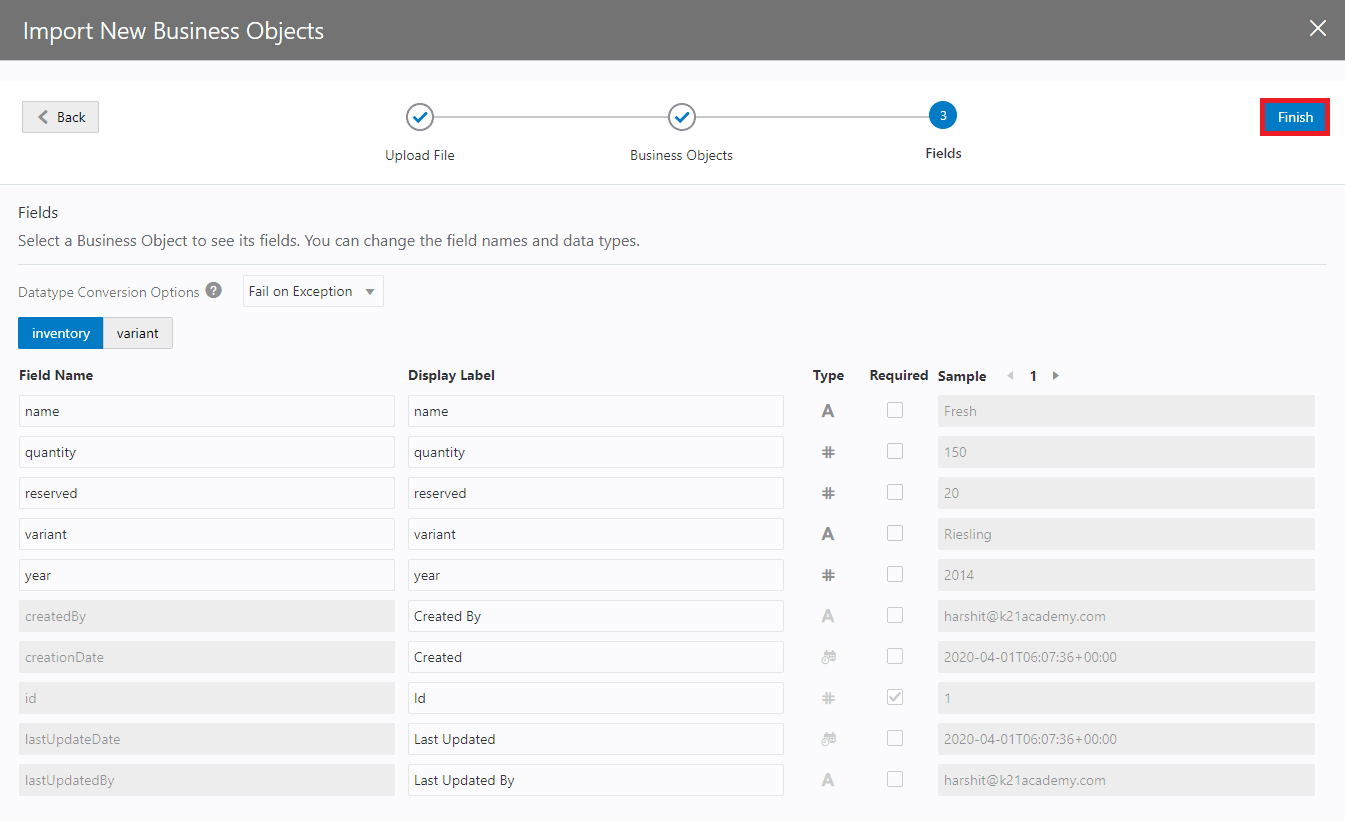Image resolution: width=1345 pixels, height=821 pixels.
Task: Change type icon for reserved field
Action: (828, 493)
